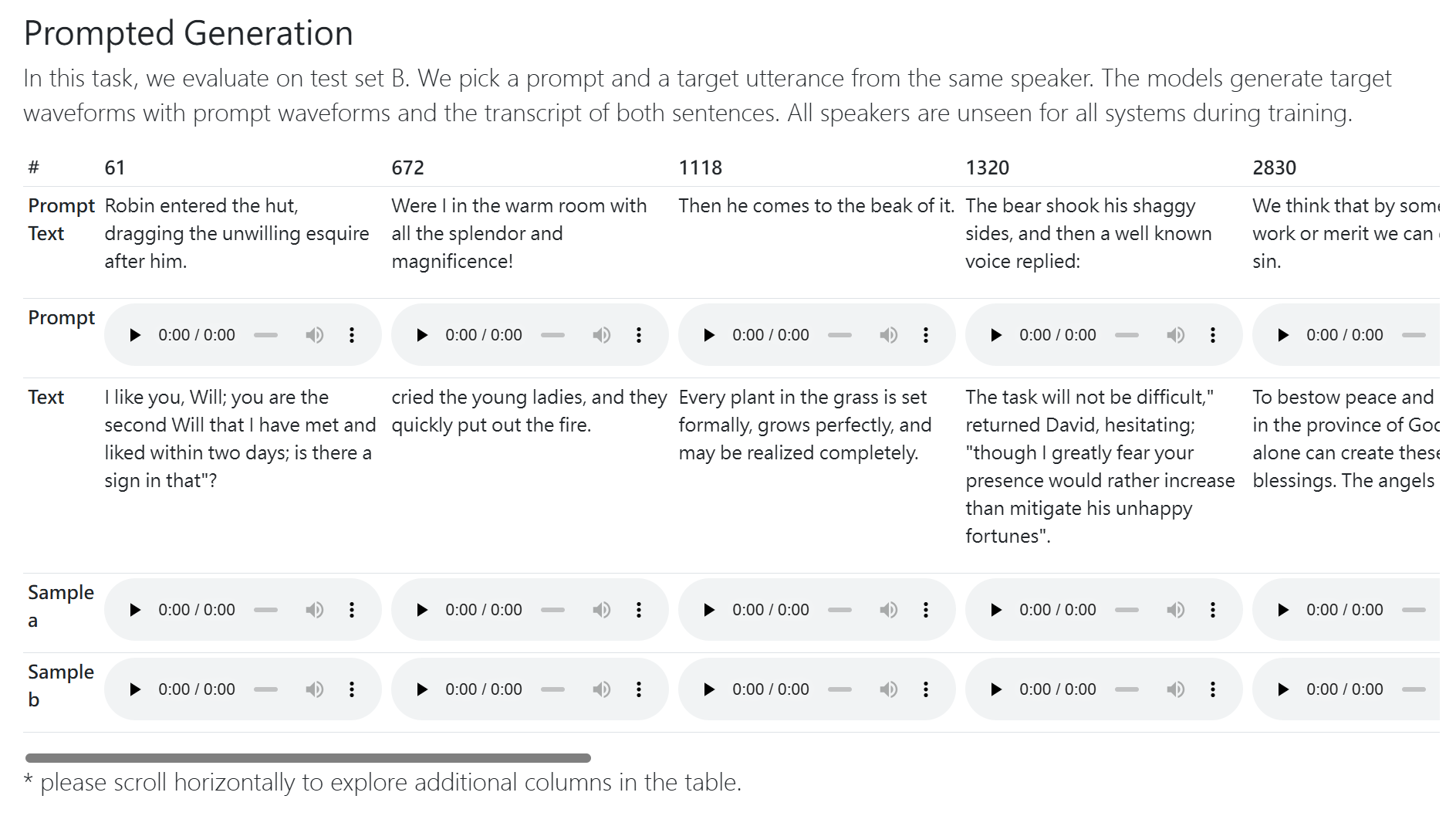Mute the Prompt audio of sample 1320
The height and width of the screenshot is (816, 1456).
coord(1175,335)
